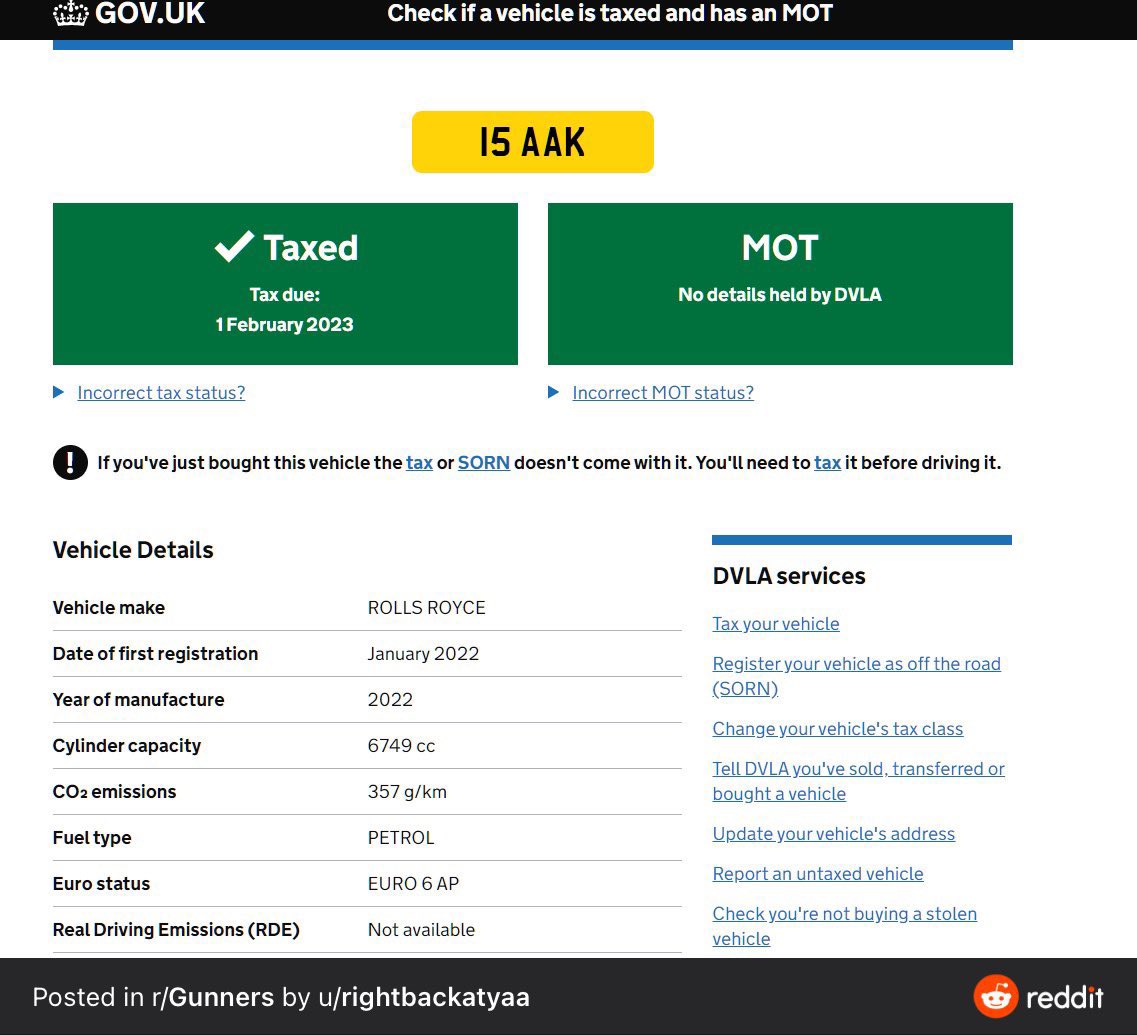
Task: Click the first tax link in warning
Action: [419, 463]
